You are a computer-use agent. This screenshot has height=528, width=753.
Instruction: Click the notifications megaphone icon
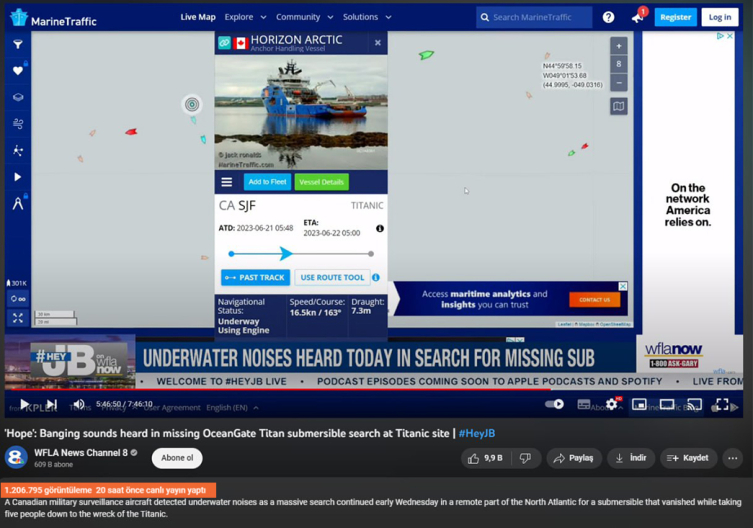point(637,17)
